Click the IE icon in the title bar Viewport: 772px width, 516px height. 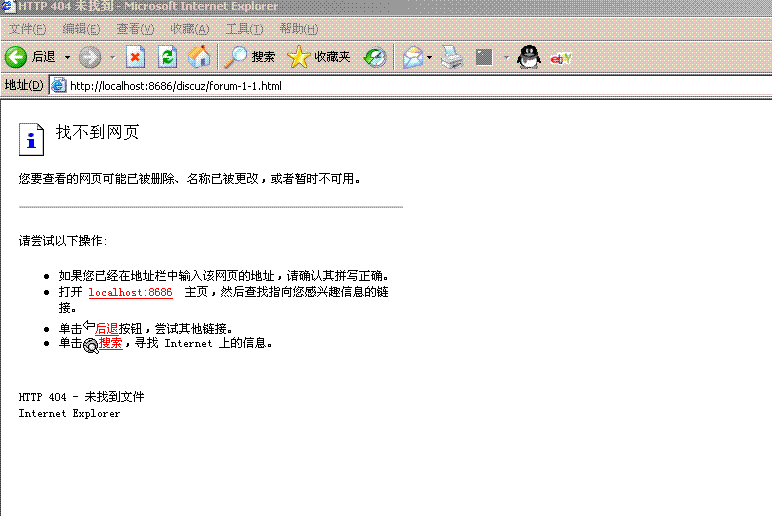(7, 7)
